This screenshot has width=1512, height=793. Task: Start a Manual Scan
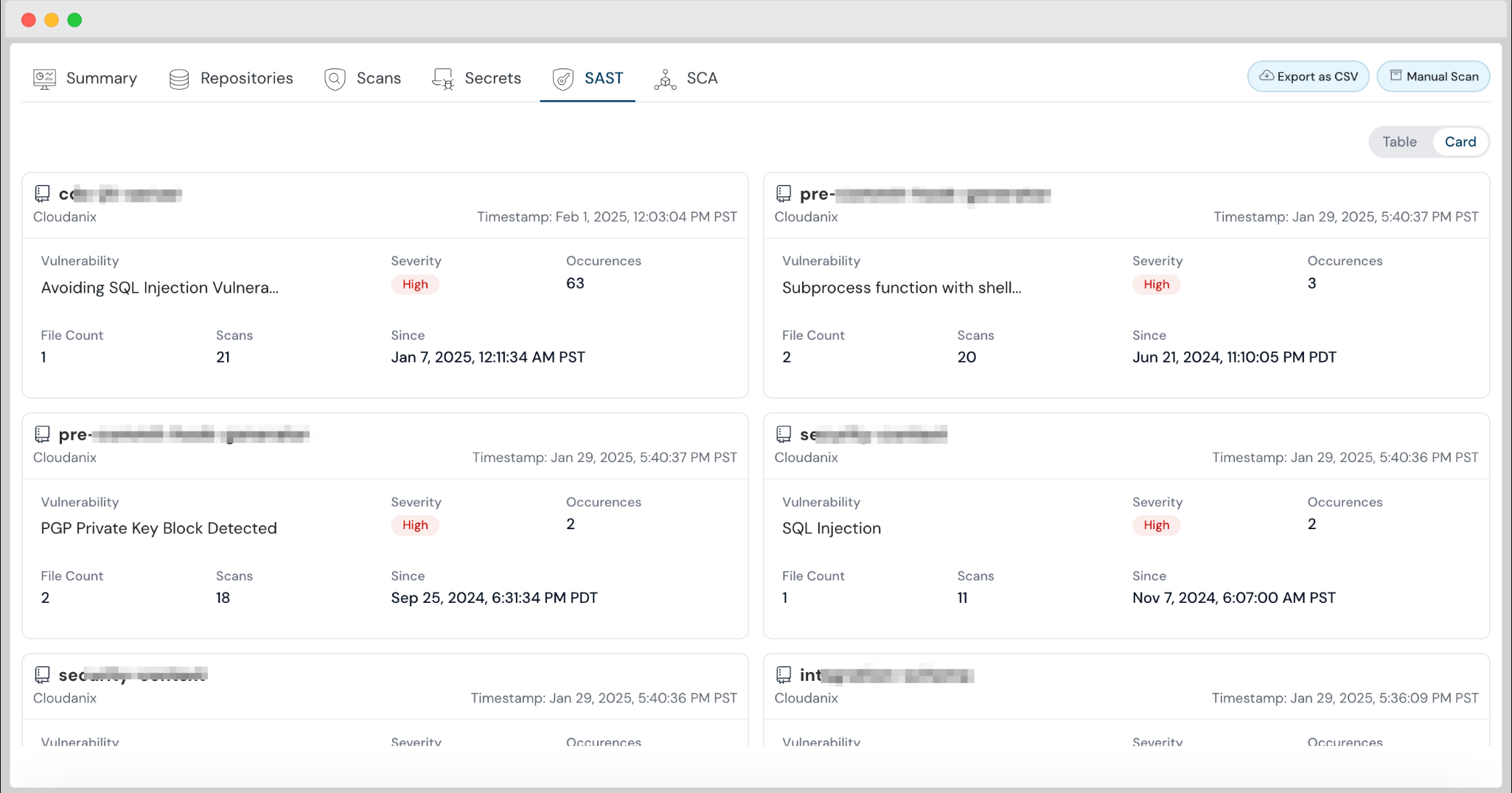(1433, 76)
